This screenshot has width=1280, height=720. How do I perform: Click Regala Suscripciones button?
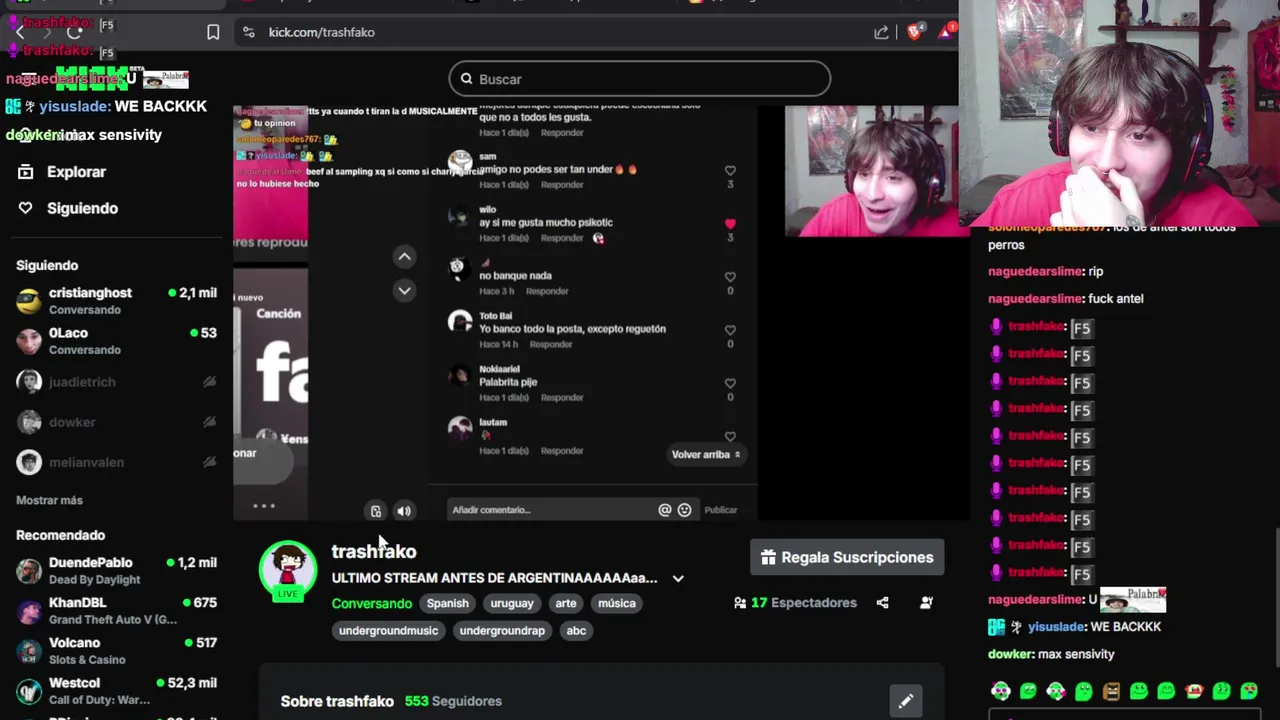click(x=847, y=558)
